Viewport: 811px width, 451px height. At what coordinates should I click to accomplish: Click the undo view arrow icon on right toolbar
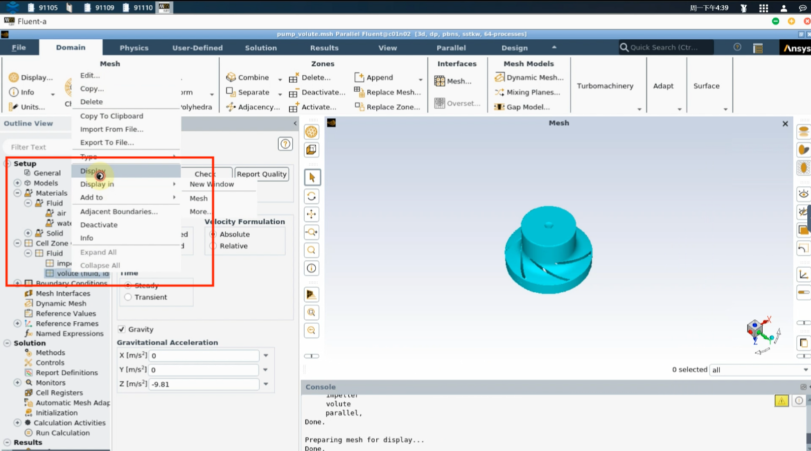tap(803, 249)
